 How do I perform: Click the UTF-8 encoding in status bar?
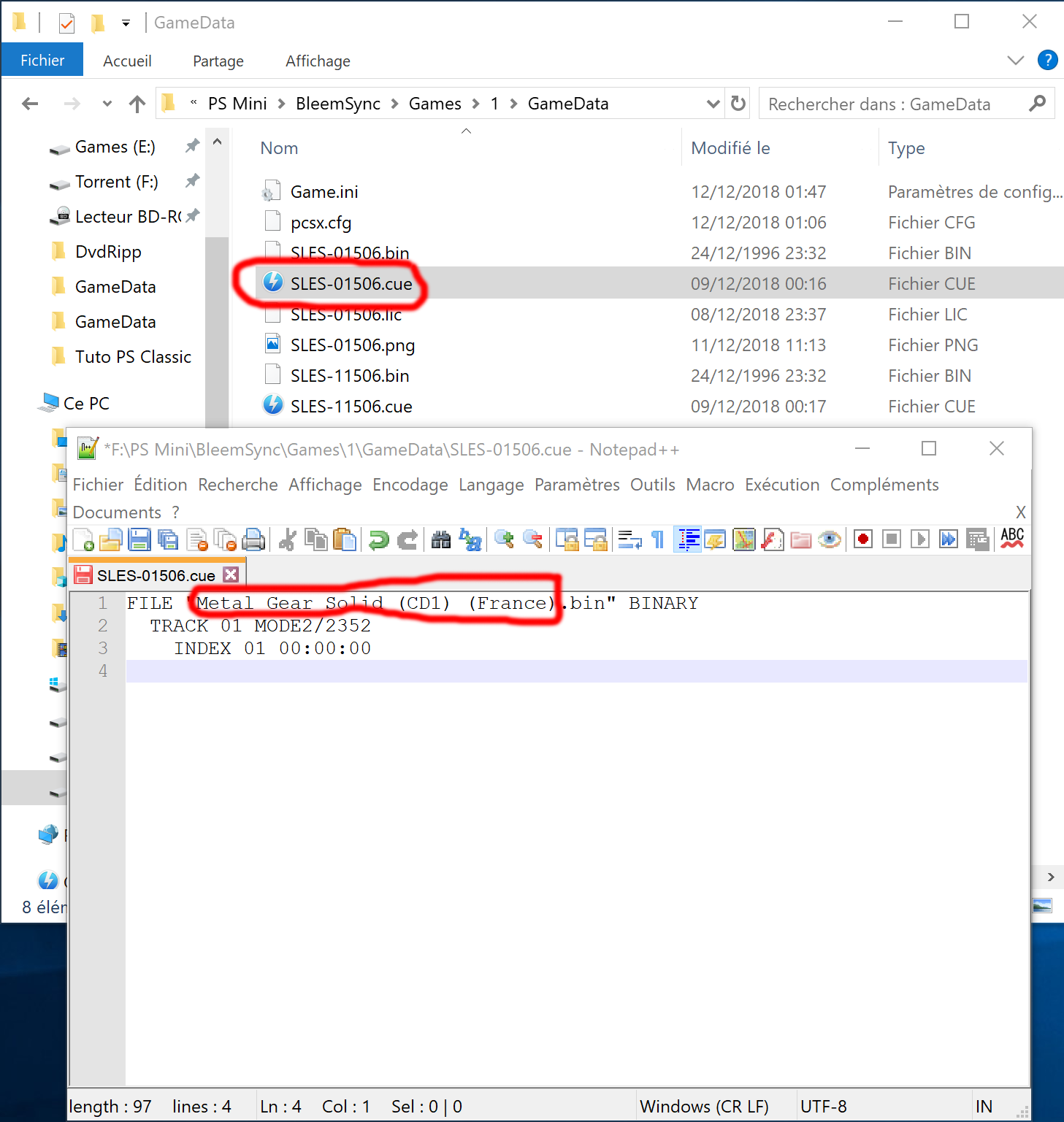pos(823,1107)
